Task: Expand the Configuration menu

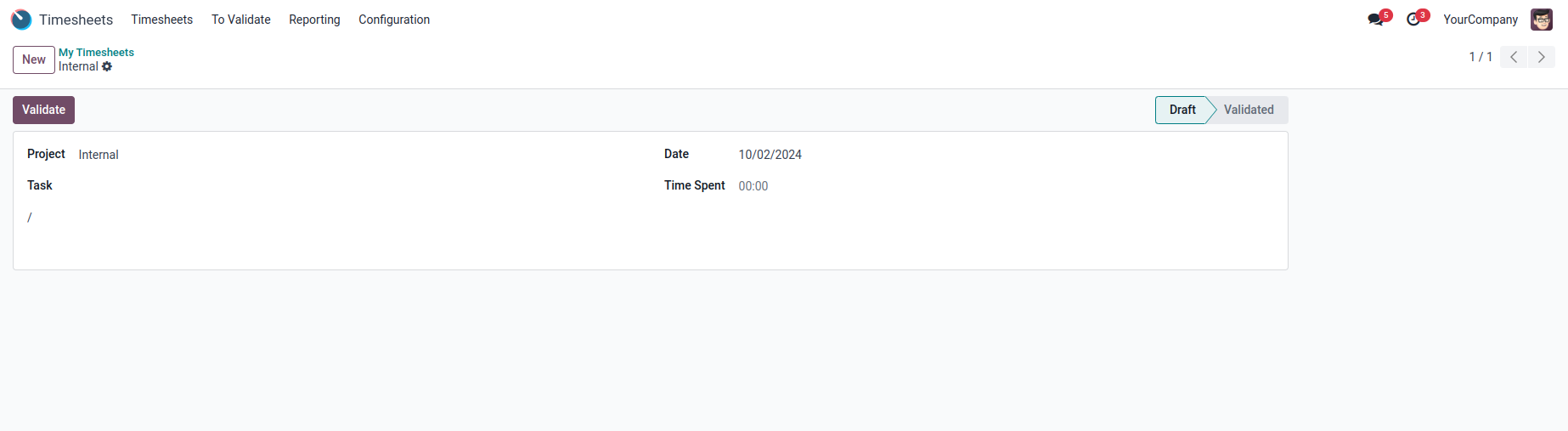Action: click(x=394, y=20)
